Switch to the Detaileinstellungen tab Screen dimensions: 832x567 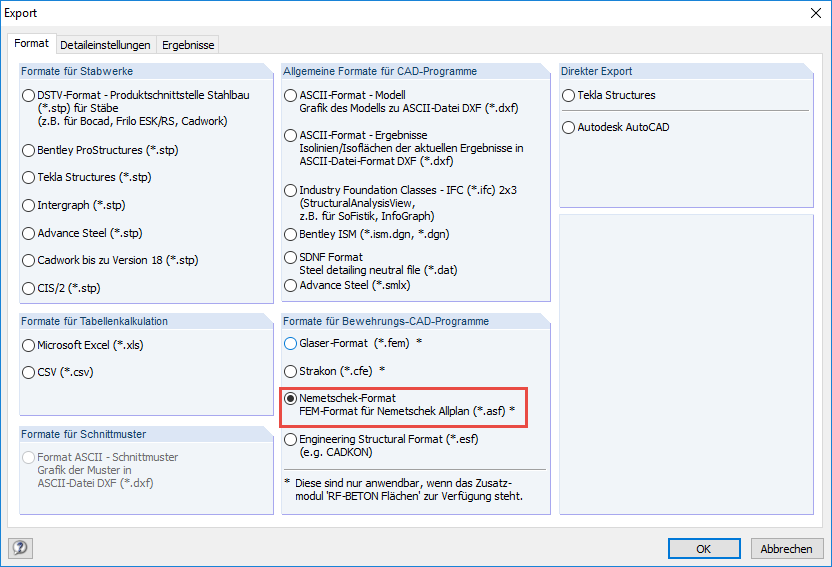click(x=106, y=45)
